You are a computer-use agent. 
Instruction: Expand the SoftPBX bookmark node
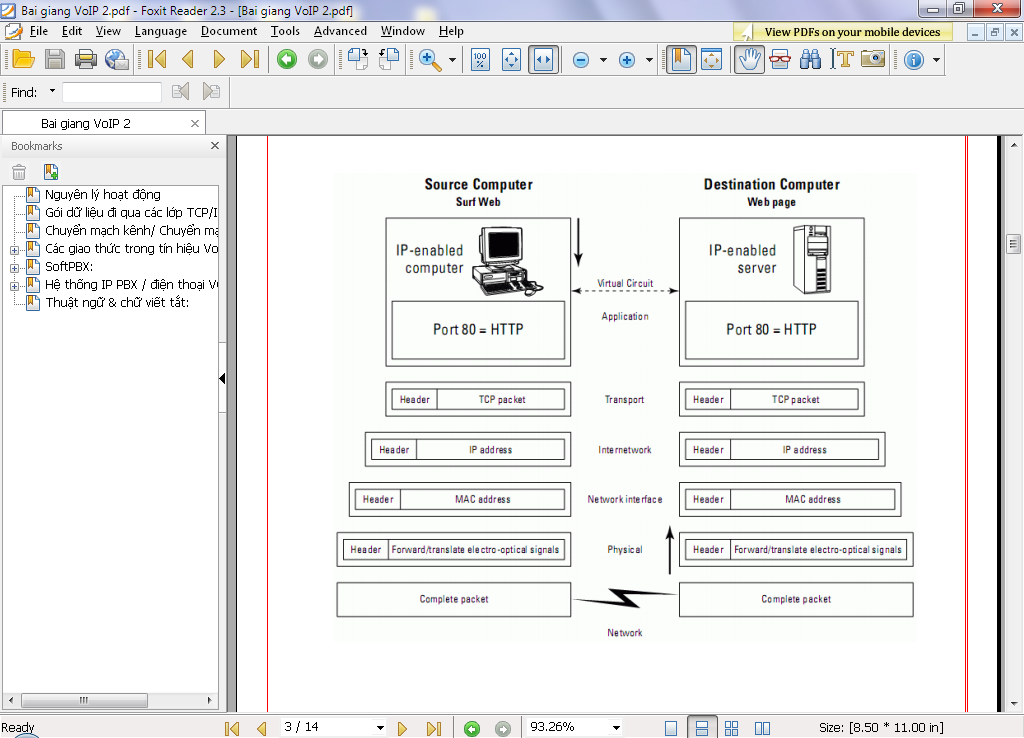pos(14,267)
